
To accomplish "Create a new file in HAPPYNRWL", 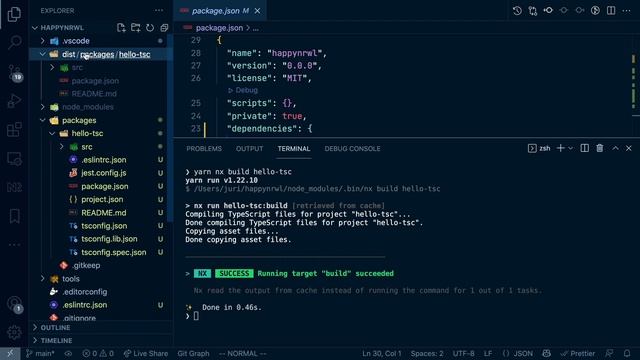I will click(121, 28).
